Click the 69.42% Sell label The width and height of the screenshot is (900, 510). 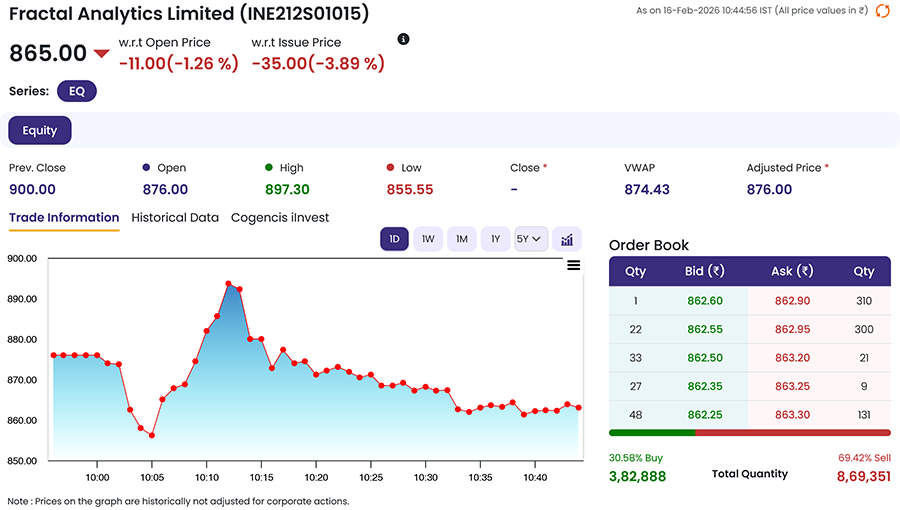(x=864, y=458)
